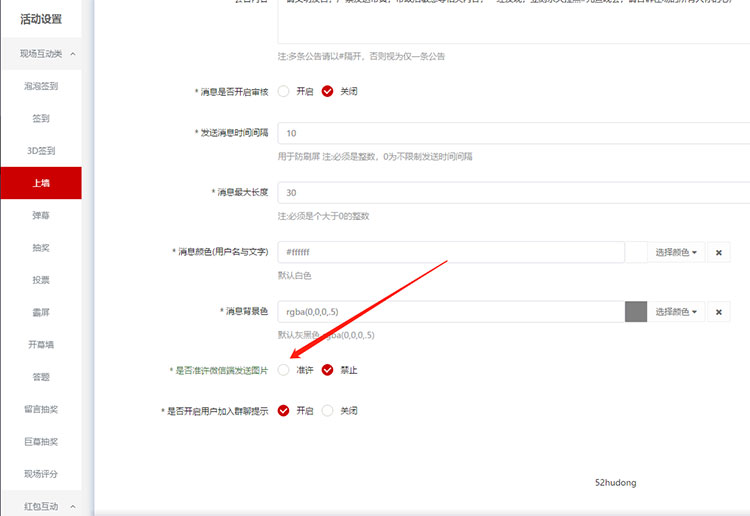Click the 消息最大长度 input field

point(514,193)
